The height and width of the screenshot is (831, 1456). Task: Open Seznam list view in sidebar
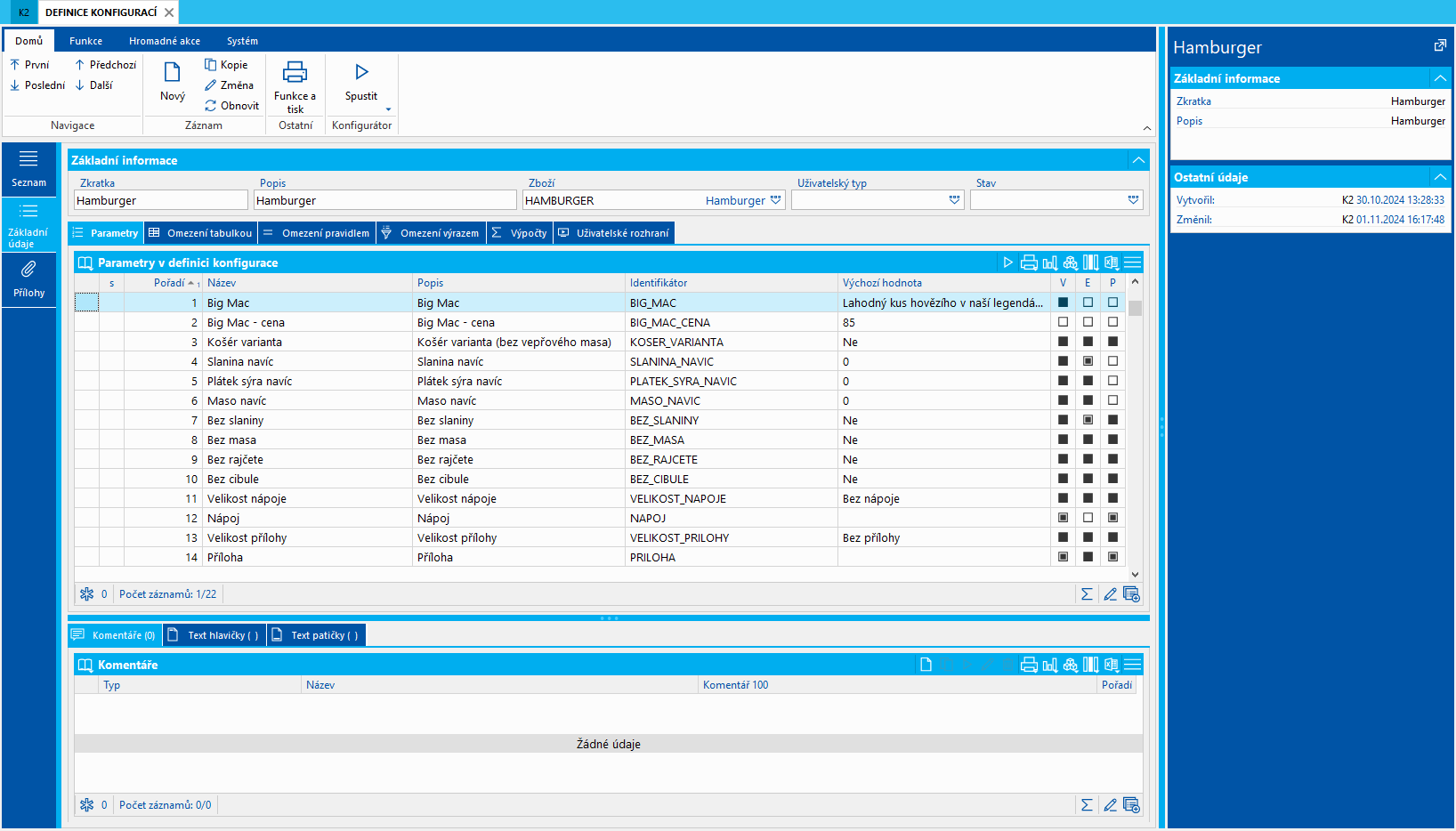tap(28, 168)
